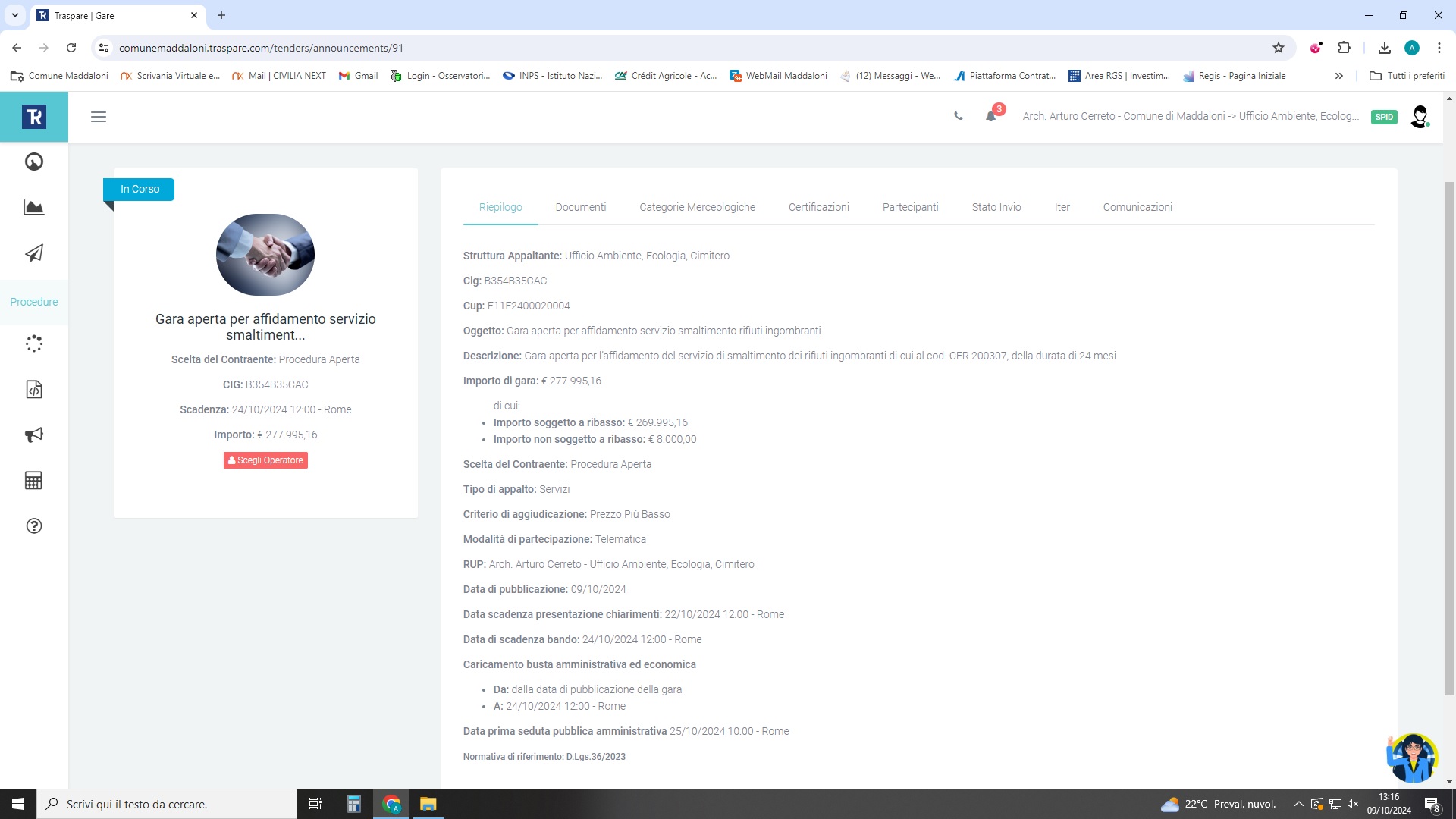Image resolution: width=1456 pixels, height=819 pixels.
Task: Expand the system tray hidden icons arrow
Action: 1298,804
